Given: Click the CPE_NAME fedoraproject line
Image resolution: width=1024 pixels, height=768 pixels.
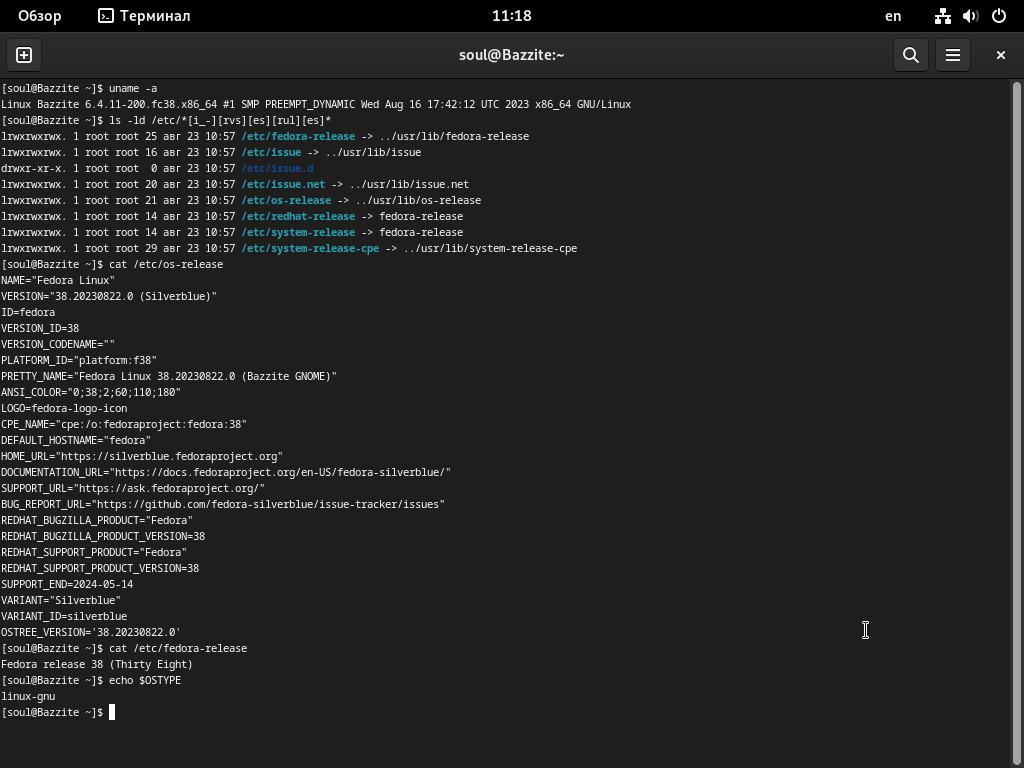Looking at the screenshot, I should point(124,424).
